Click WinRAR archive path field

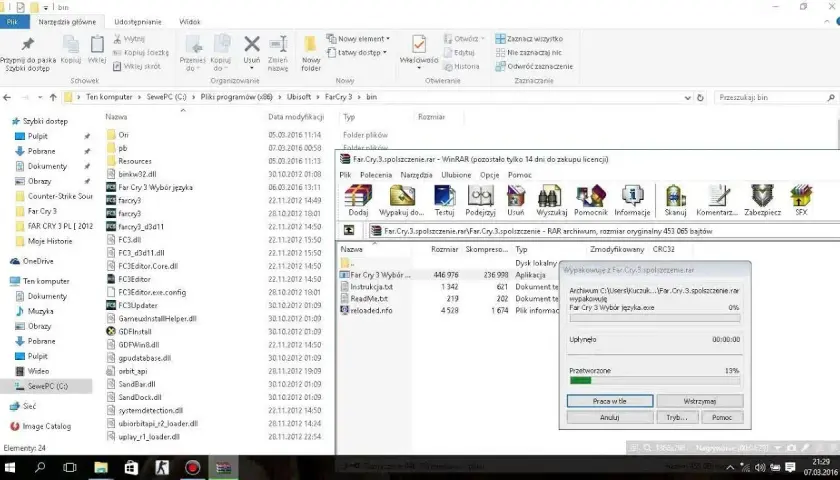pyautogui.click(x=604, y=231)
